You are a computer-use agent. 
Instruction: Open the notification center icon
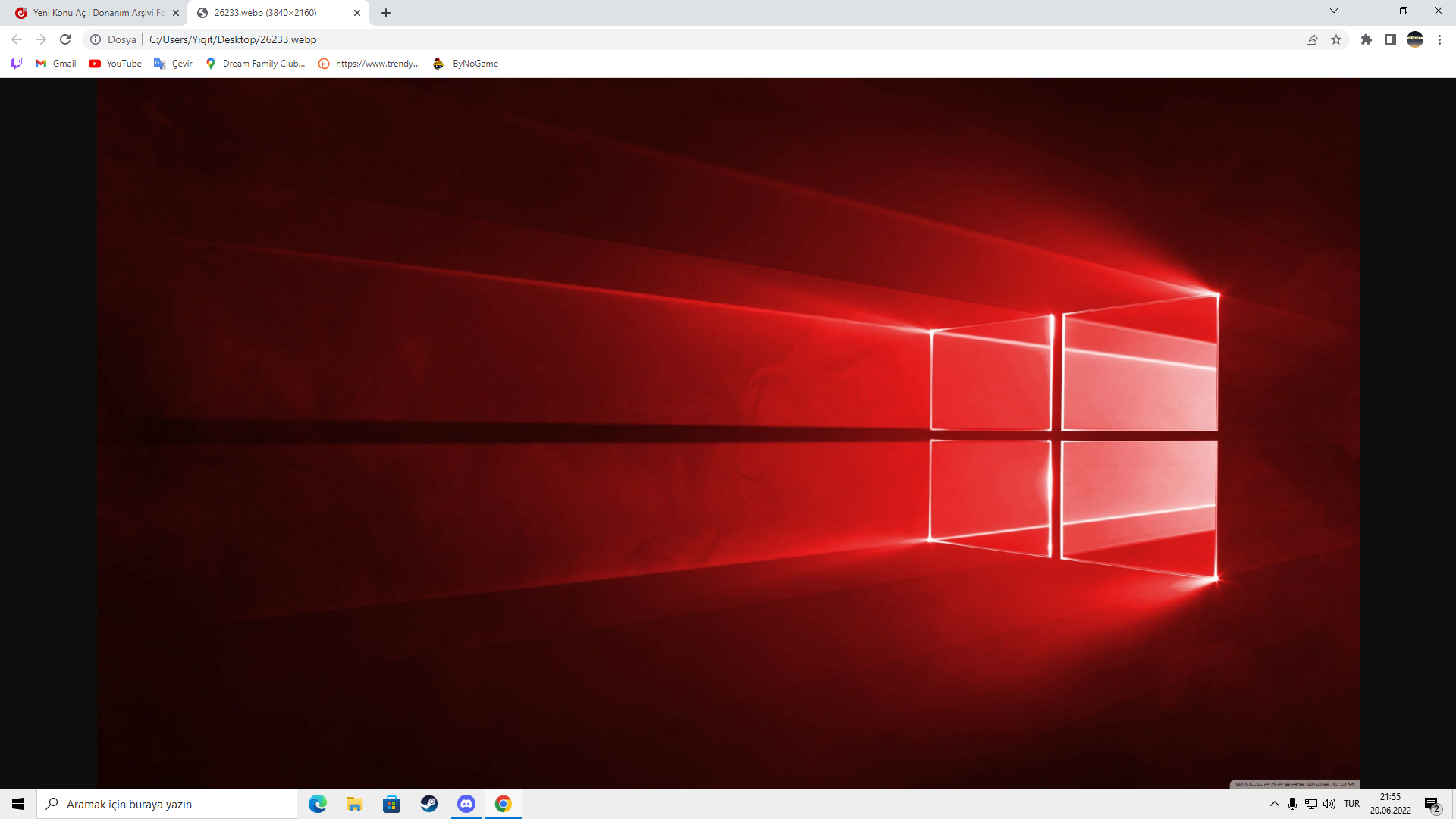(x=1432, y=804)
